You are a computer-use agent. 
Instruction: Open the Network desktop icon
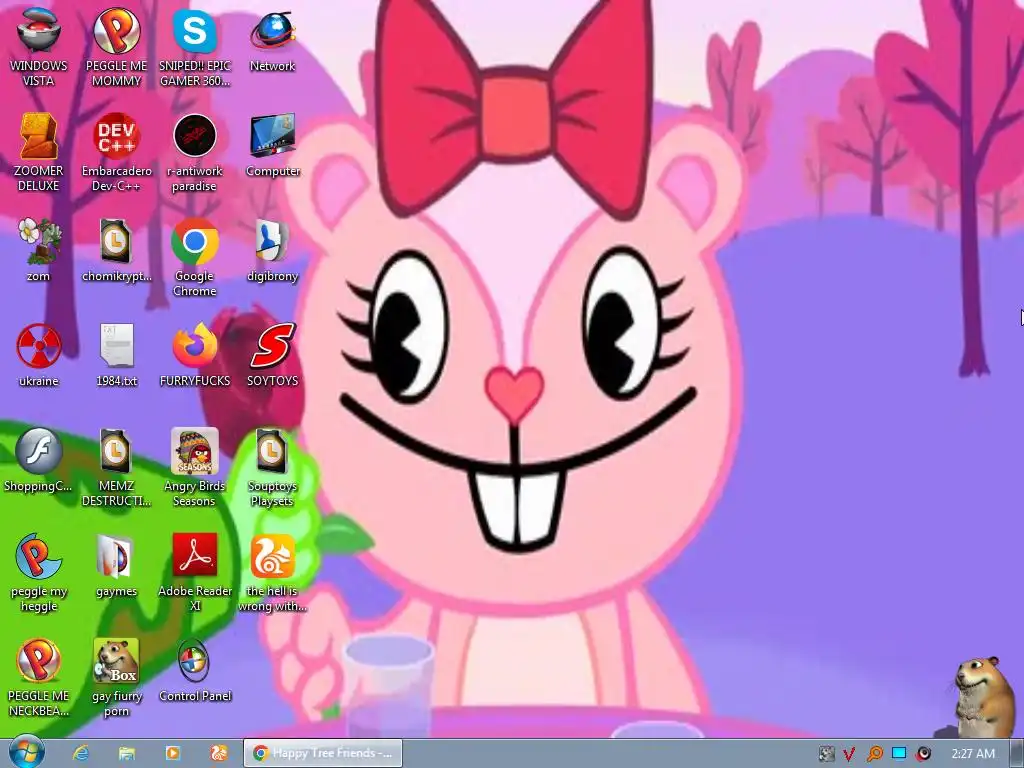point(272,39)
